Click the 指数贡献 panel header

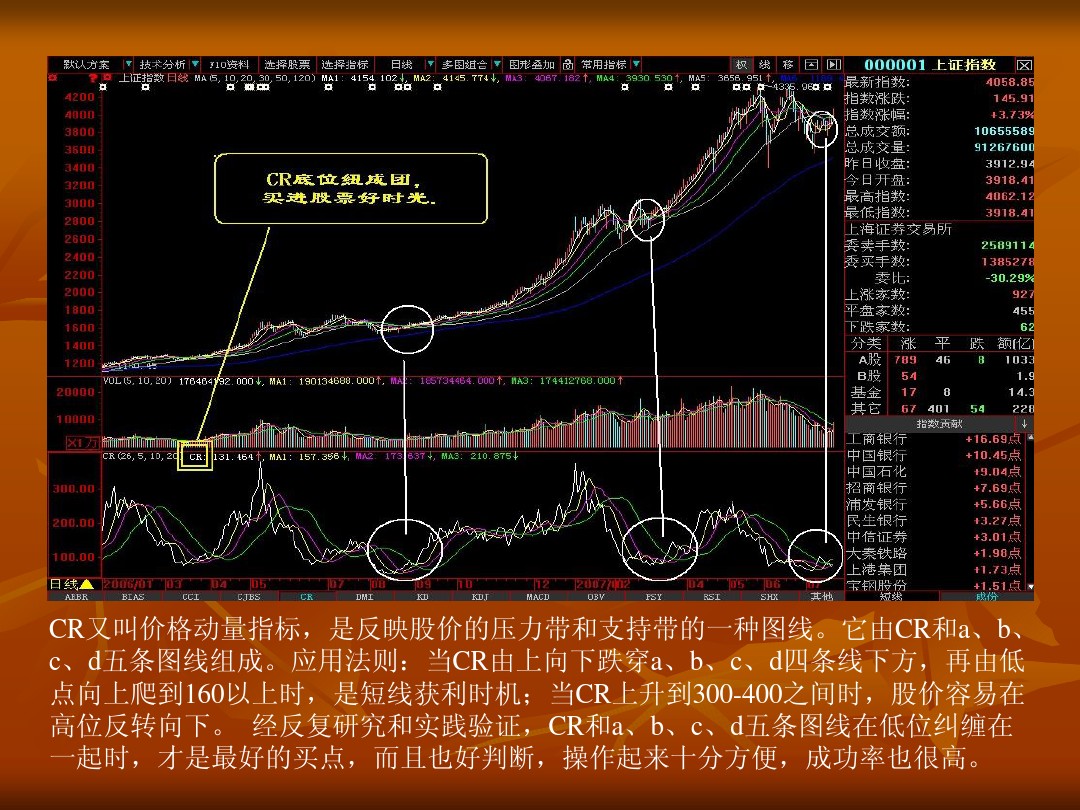tap(939, 424)
